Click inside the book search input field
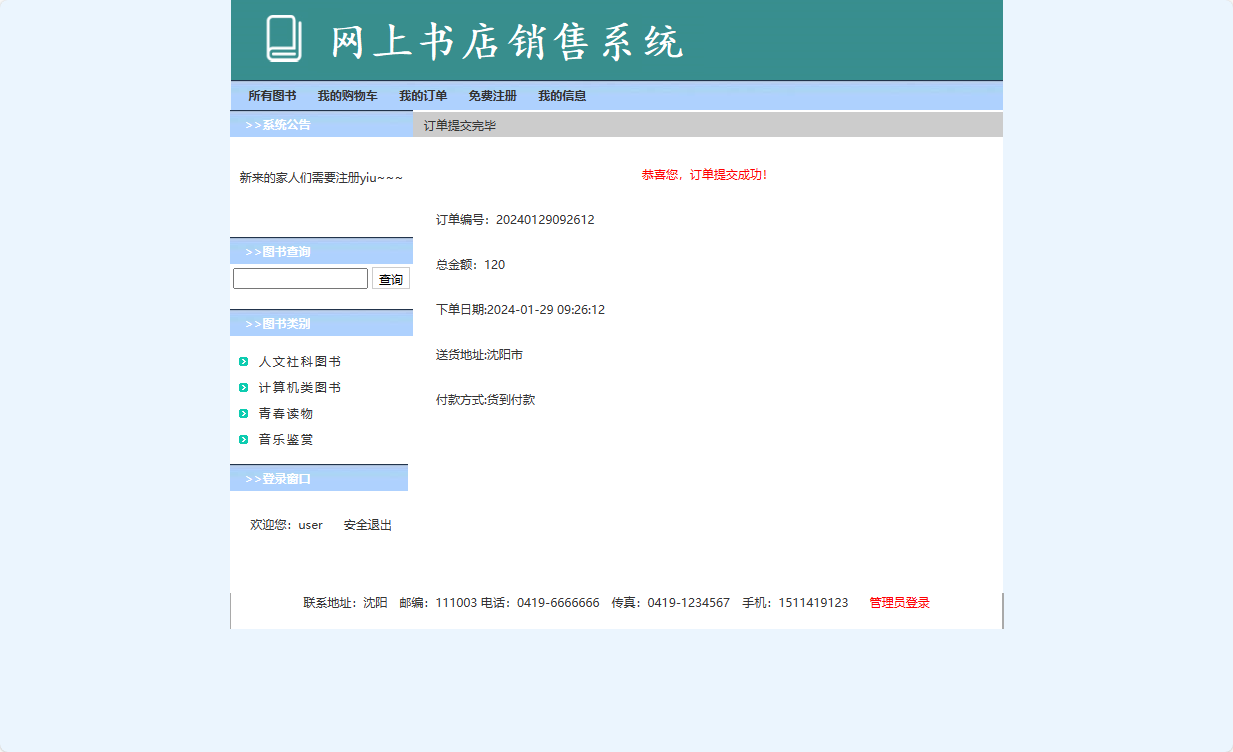The height and width of the screenshot is (752, 1233). [x=299, y=278]
